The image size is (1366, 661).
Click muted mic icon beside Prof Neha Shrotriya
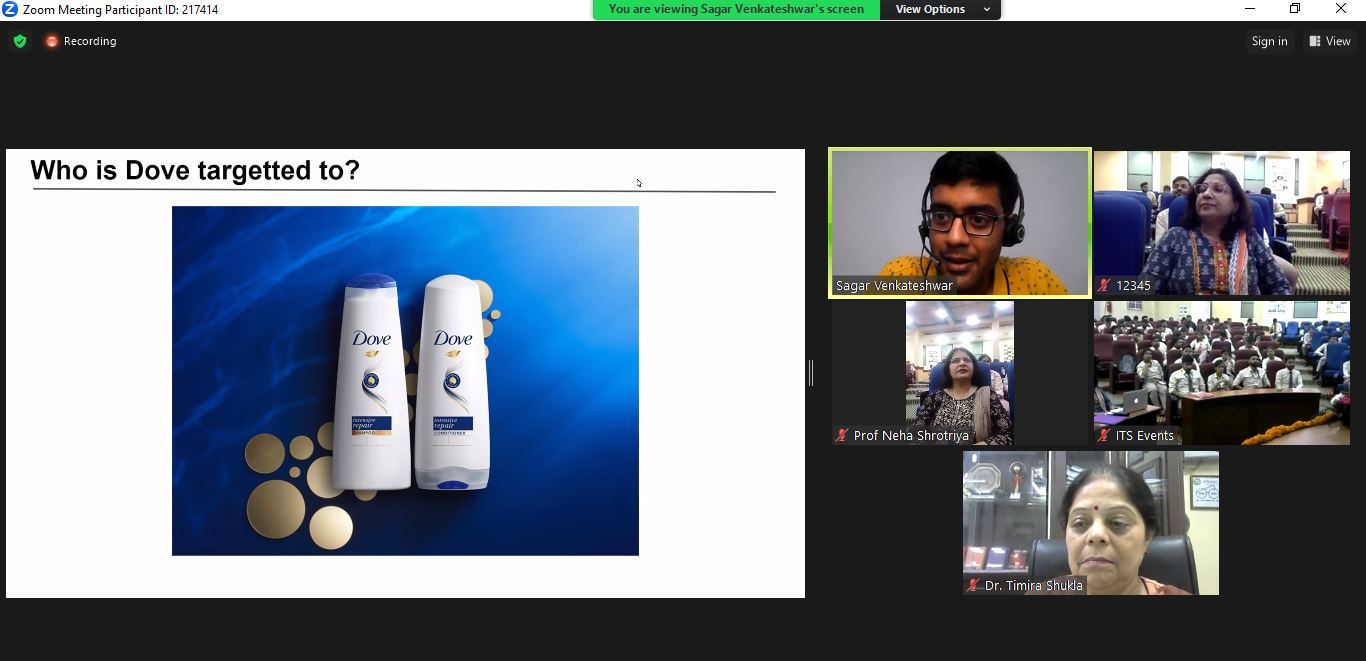click(x=842, y=435)
